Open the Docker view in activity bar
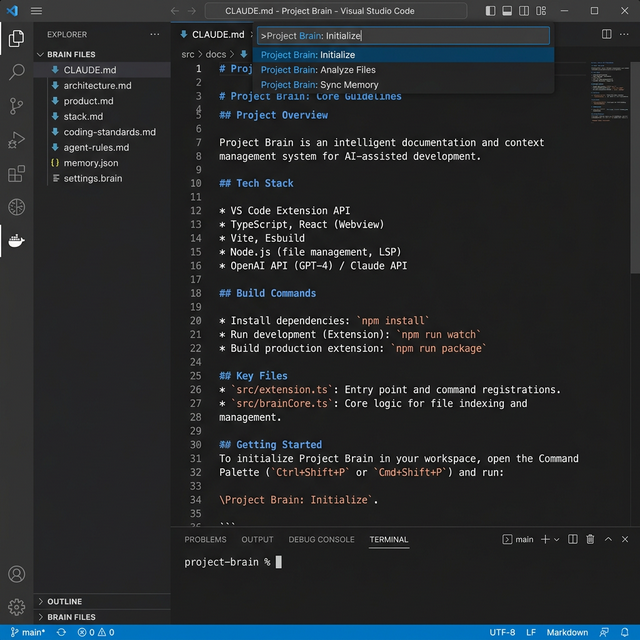Image resolution: width=640 pixels, height=640 pixels. tap(16, 241)
